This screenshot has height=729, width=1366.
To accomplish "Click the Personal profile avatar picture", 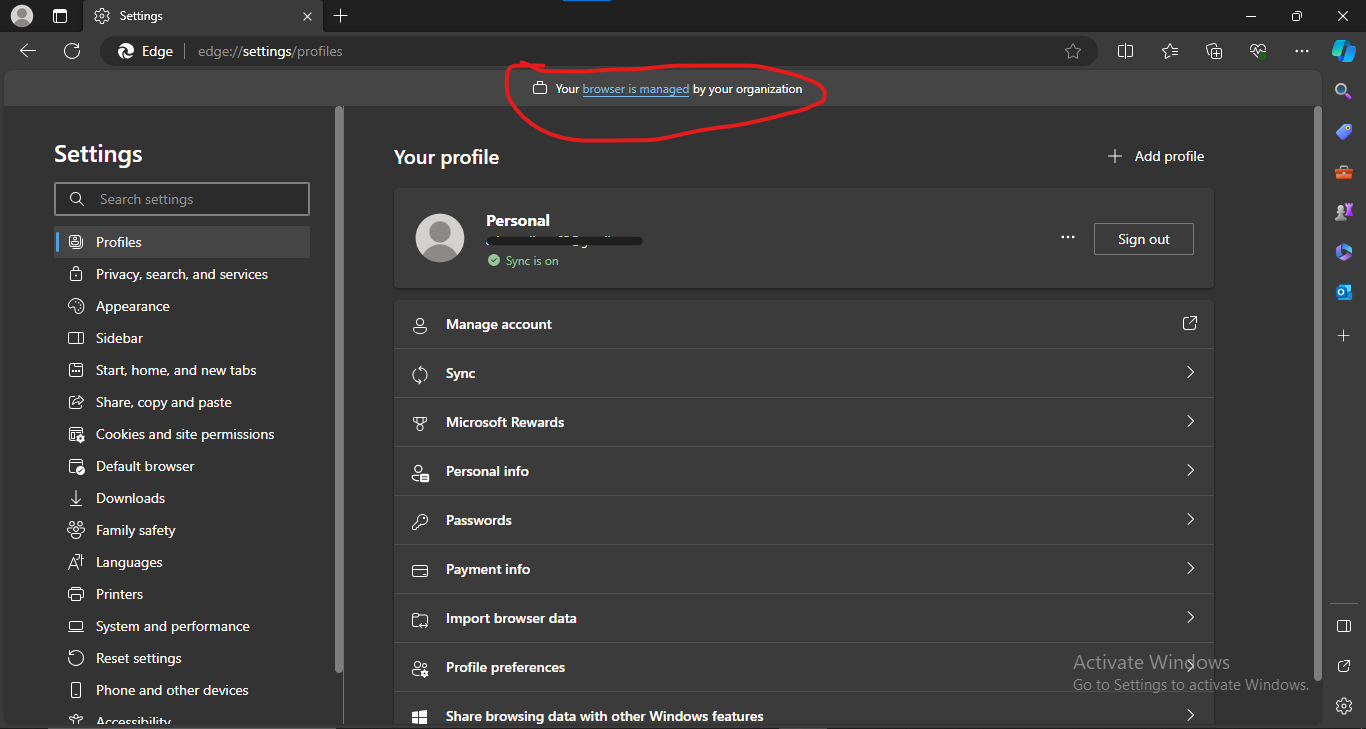I will [440, 238].
